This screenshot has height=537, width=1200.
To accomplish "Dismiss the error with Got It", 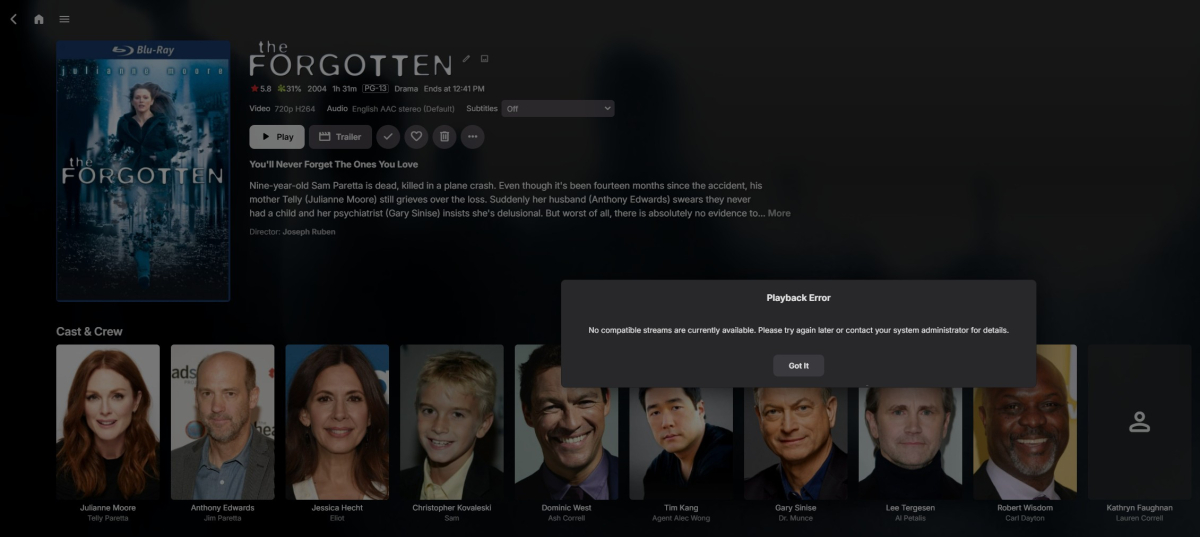I will click(x=798, y=366).
